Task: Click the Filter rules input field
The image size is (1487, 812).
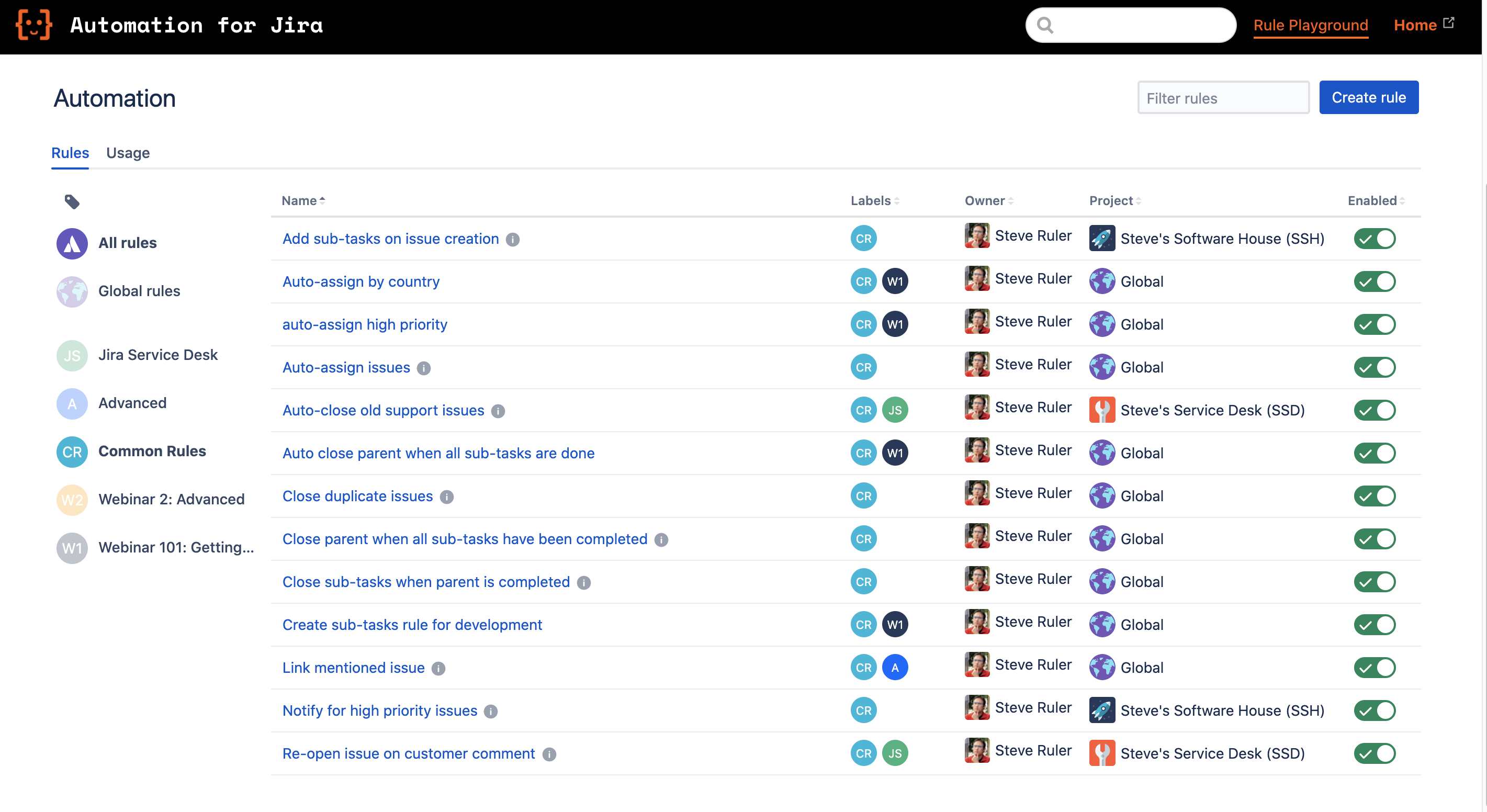Action: tap(1223, 98)
